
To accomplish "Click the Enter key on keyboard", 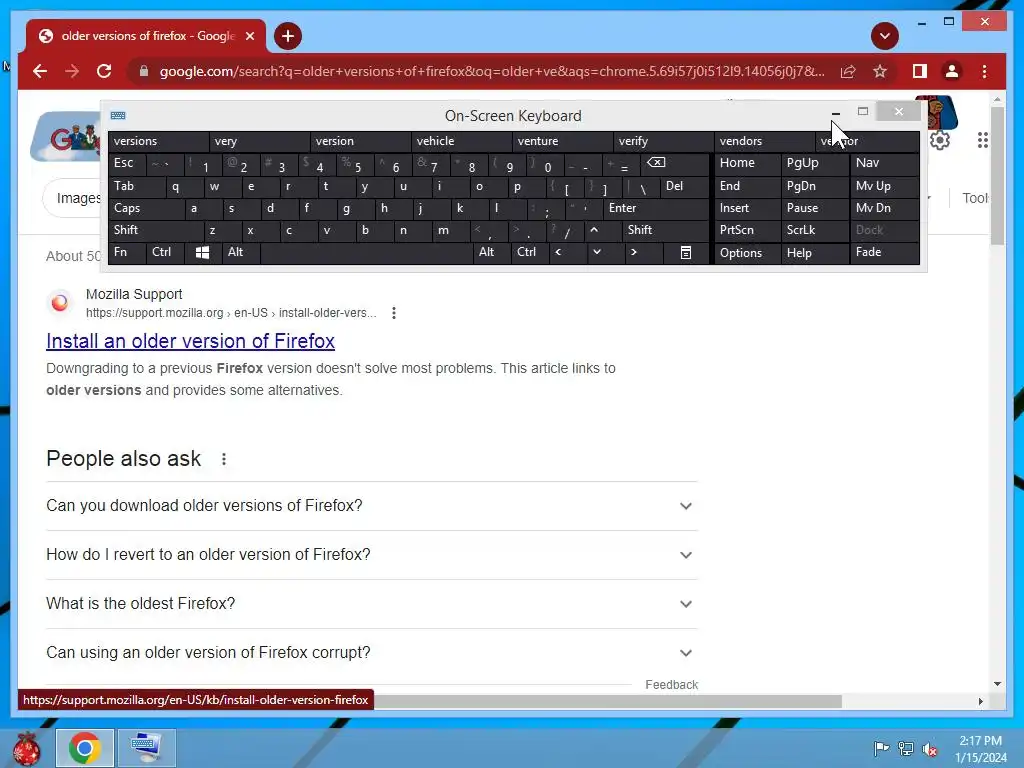I will [x=656, y=208].
